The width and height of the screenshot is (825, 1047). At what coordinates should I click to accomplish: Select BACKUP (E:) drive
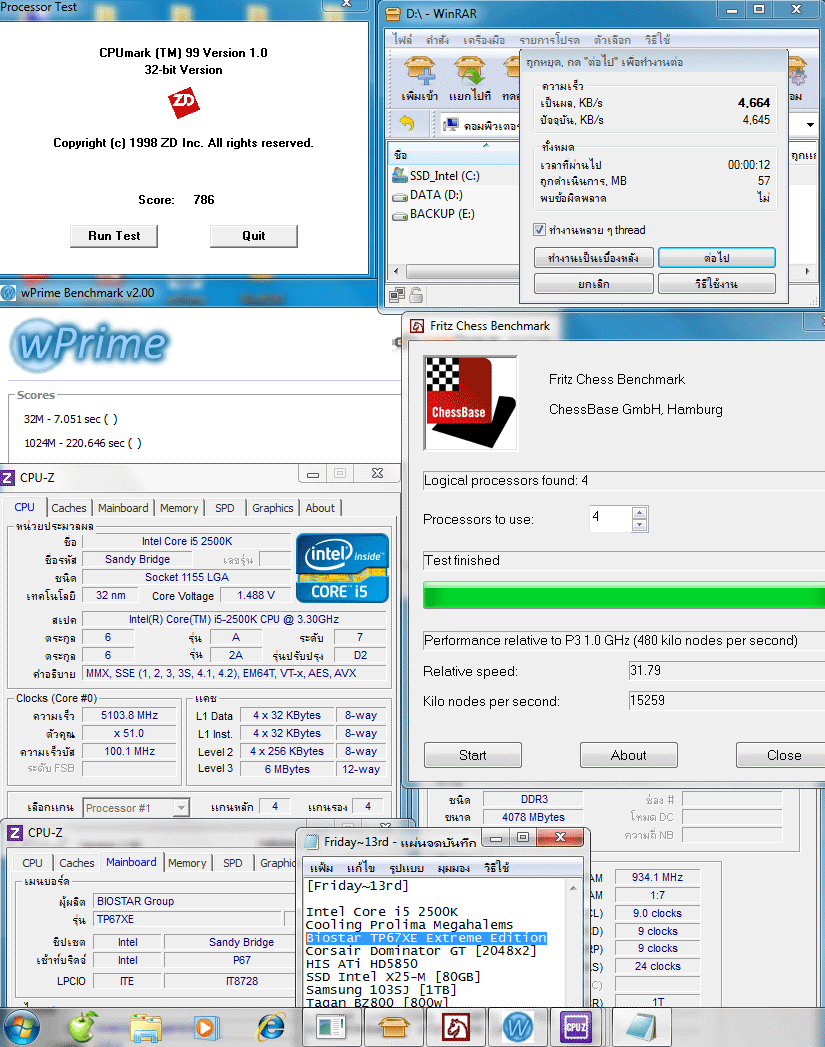pos(433,214)
